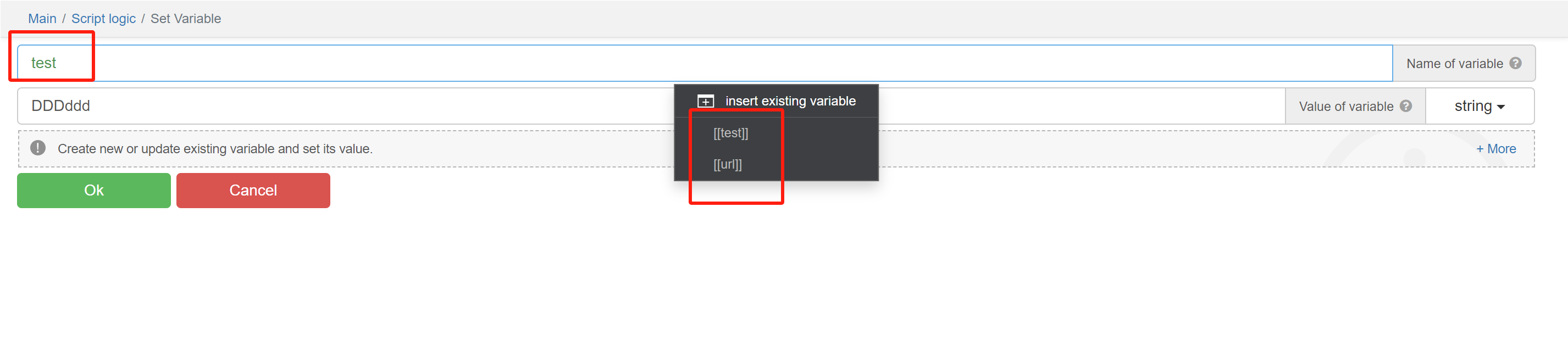This screenshot has width=1568, height=363.
Task: Go to Main in the breadcrumb
Action: (x=42, y=19)
